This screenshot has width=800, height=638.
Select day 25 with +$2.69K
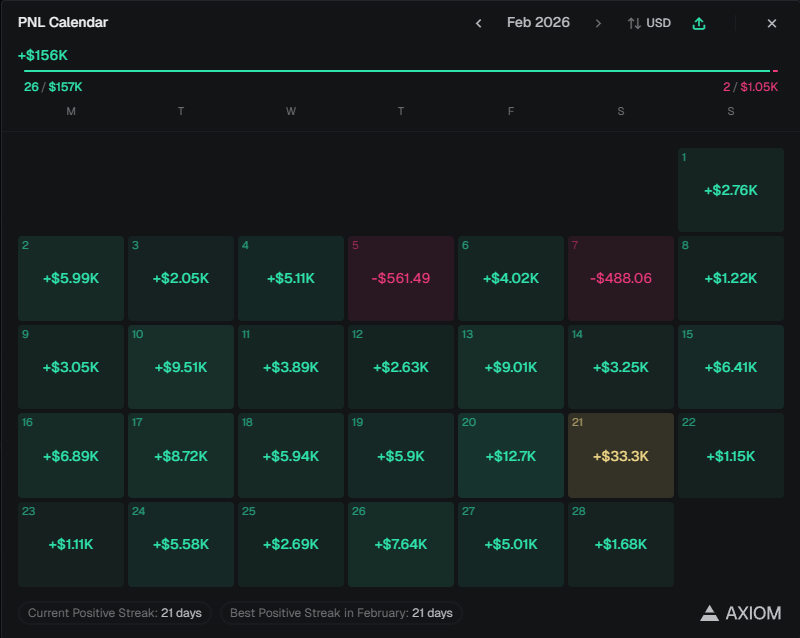coord(291,544)
